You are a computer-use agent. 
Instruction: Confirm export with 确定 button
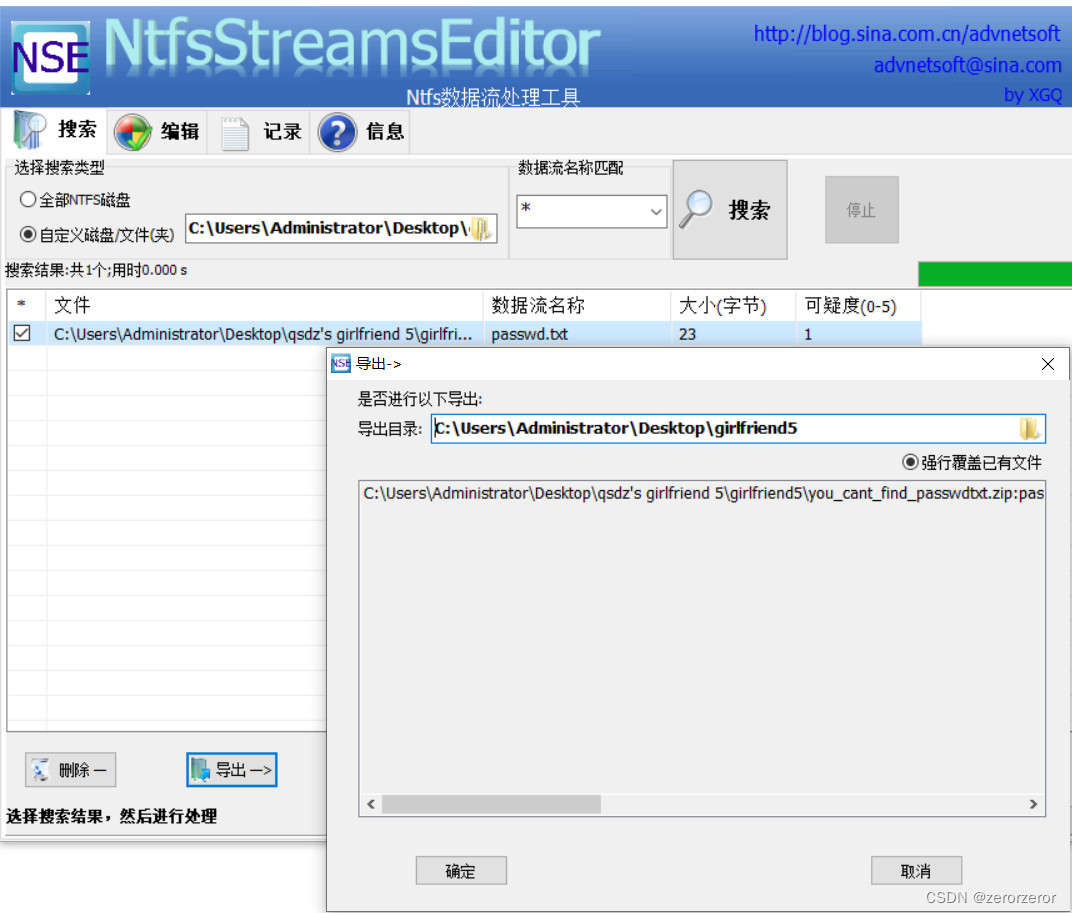click(461, 871)
